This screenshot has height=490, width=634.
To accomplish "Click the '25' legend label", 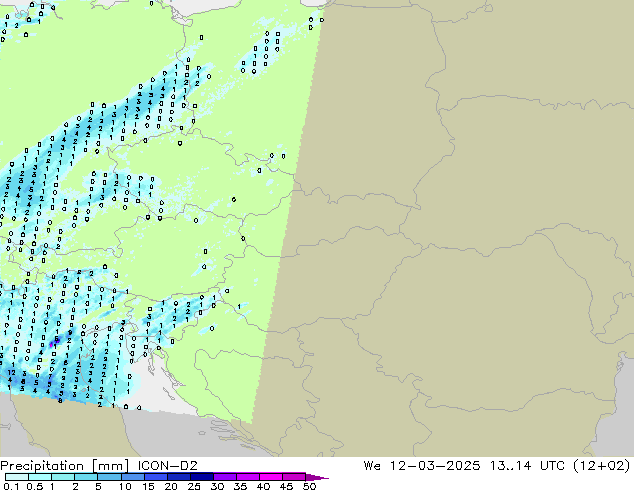I will click(x=194, y=486).
